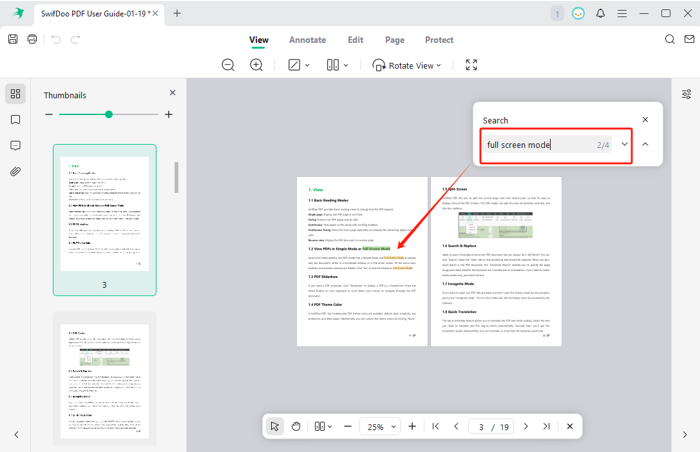The width and height of the screenshot is (700, 452).
Task: Open the hamburger main menu
Action: (622, 13)
